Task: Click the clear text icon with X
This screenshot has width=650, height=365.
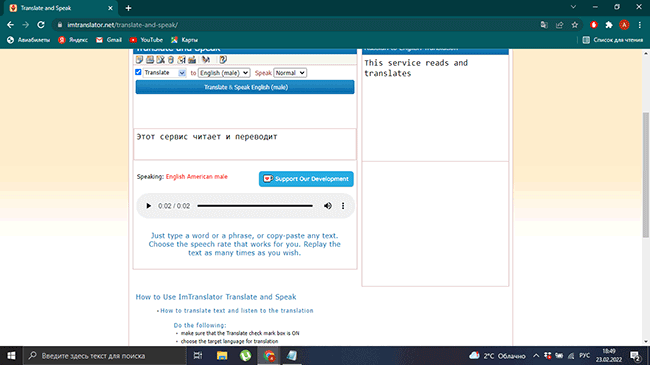Action: (x=160, y=60)
